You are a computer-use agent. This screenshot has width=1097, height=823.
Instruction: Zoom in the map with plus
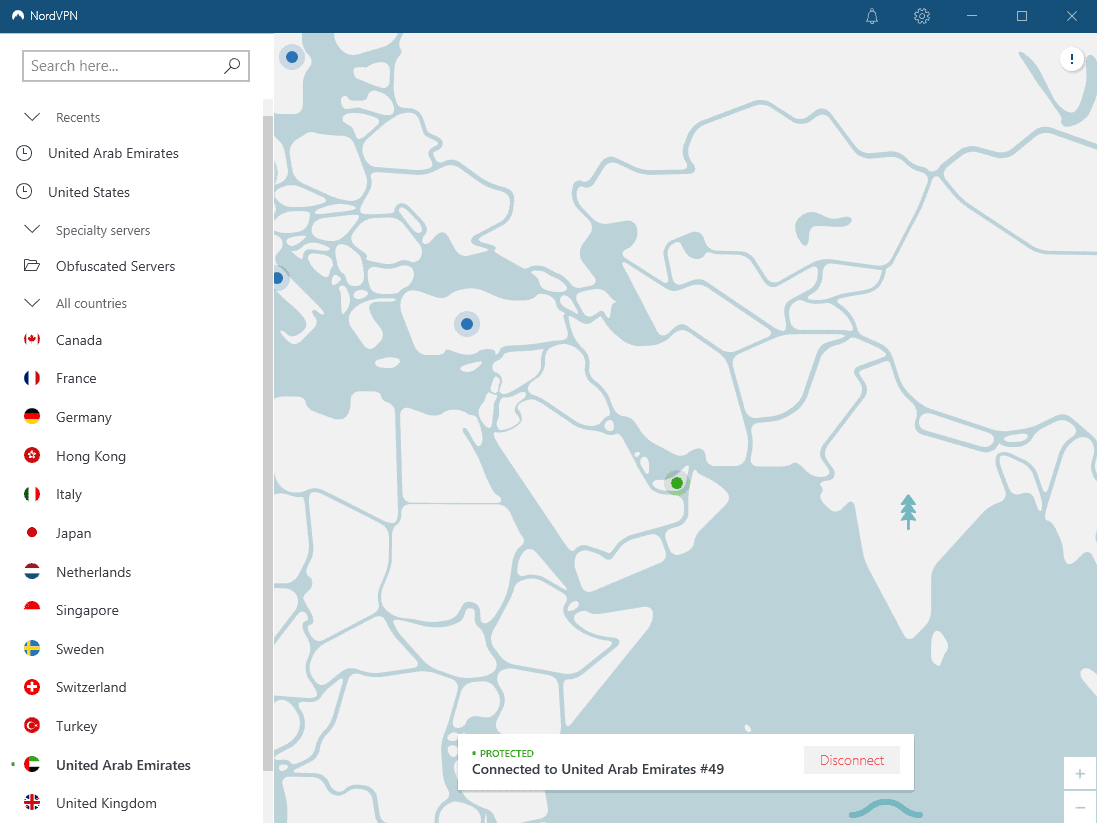1080,774
